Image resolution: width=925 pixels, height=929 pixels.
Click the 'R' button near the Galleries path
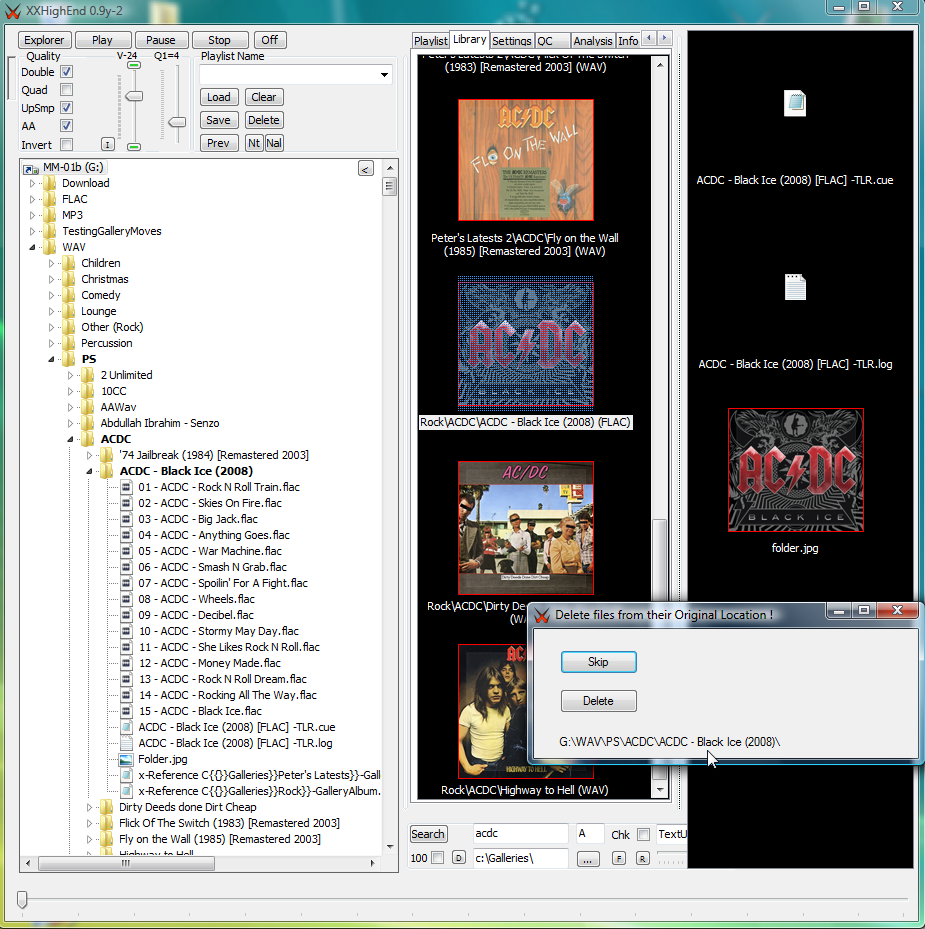click(642, 858)
